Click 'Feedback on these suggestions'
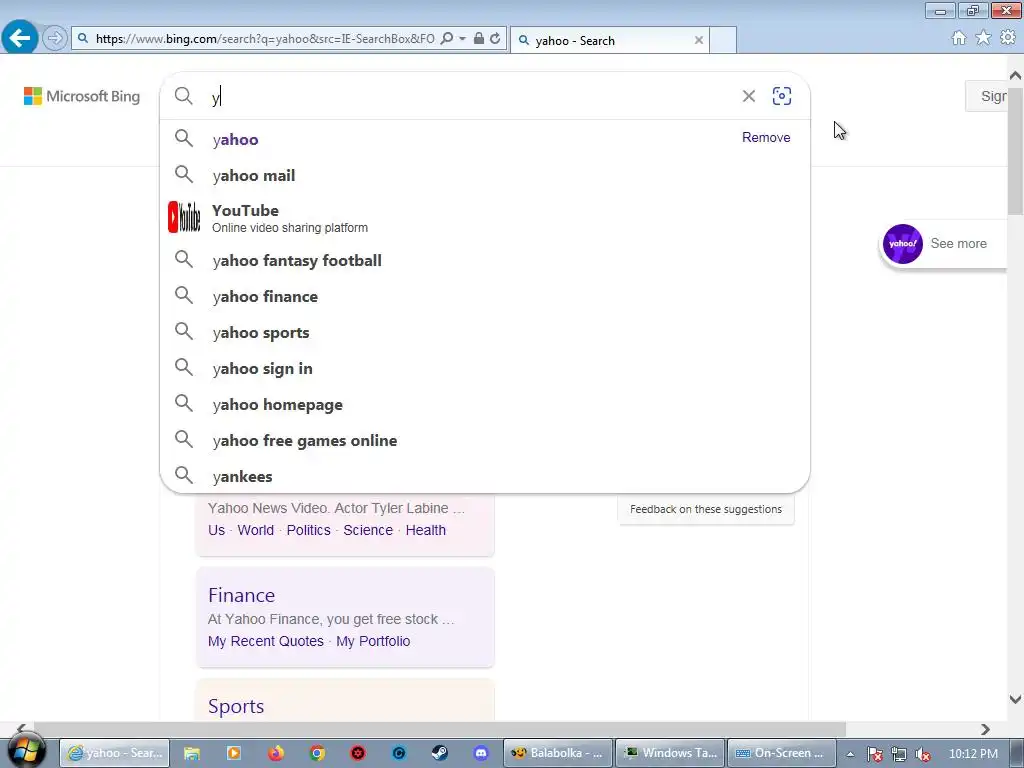 click(706, 509)
